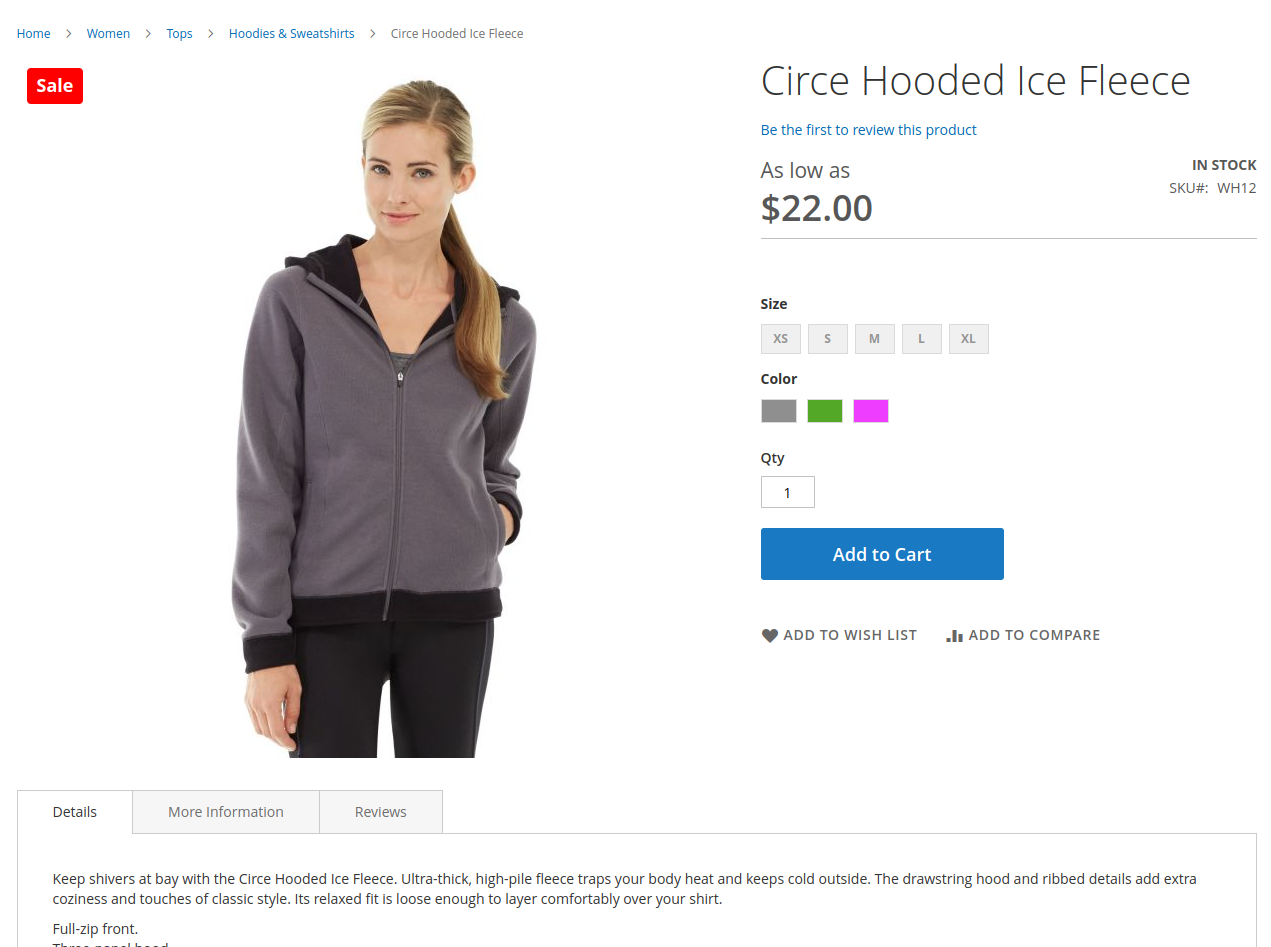The height and width of the screenshot is (947, 1271).
Task: Choose size XL swatch
Action: point(969,339)
